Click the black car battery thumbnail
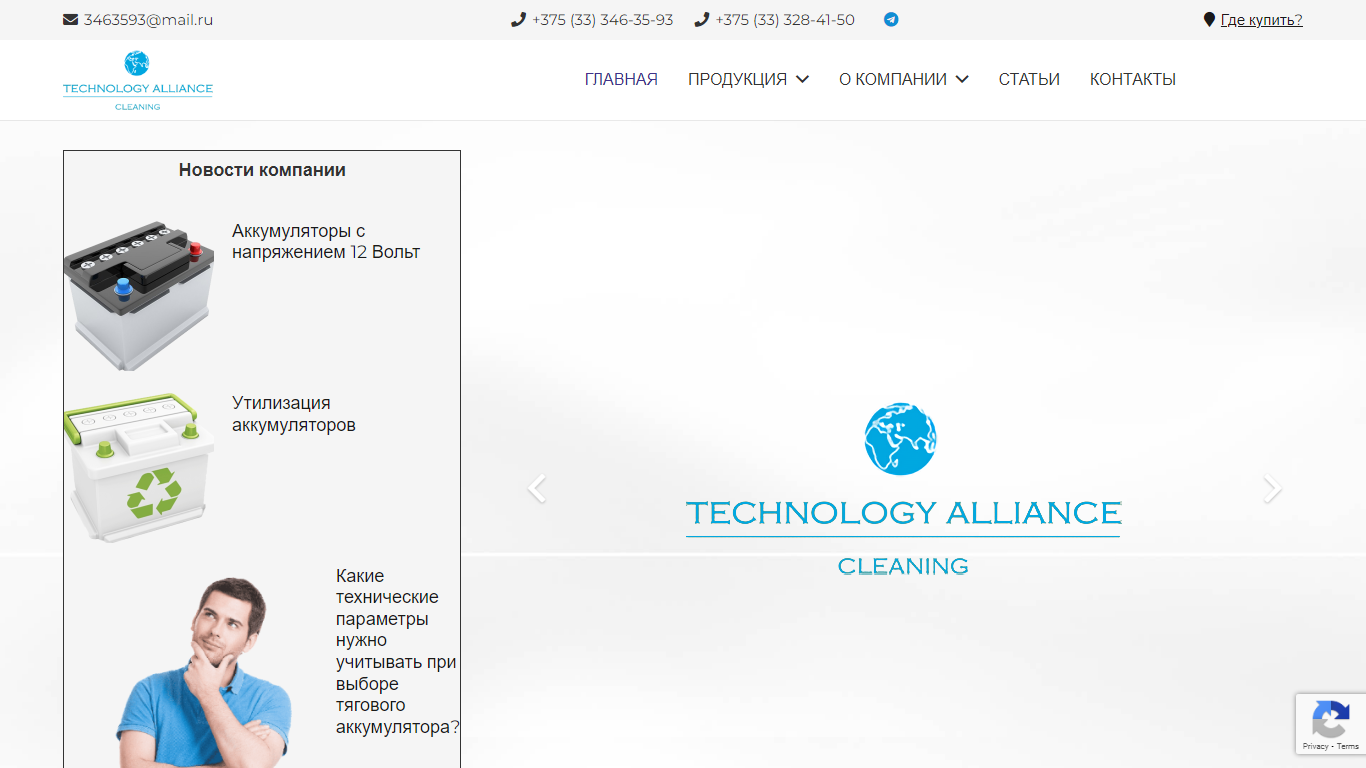This screenshot has height=768, width=1366. coord(139,296)
